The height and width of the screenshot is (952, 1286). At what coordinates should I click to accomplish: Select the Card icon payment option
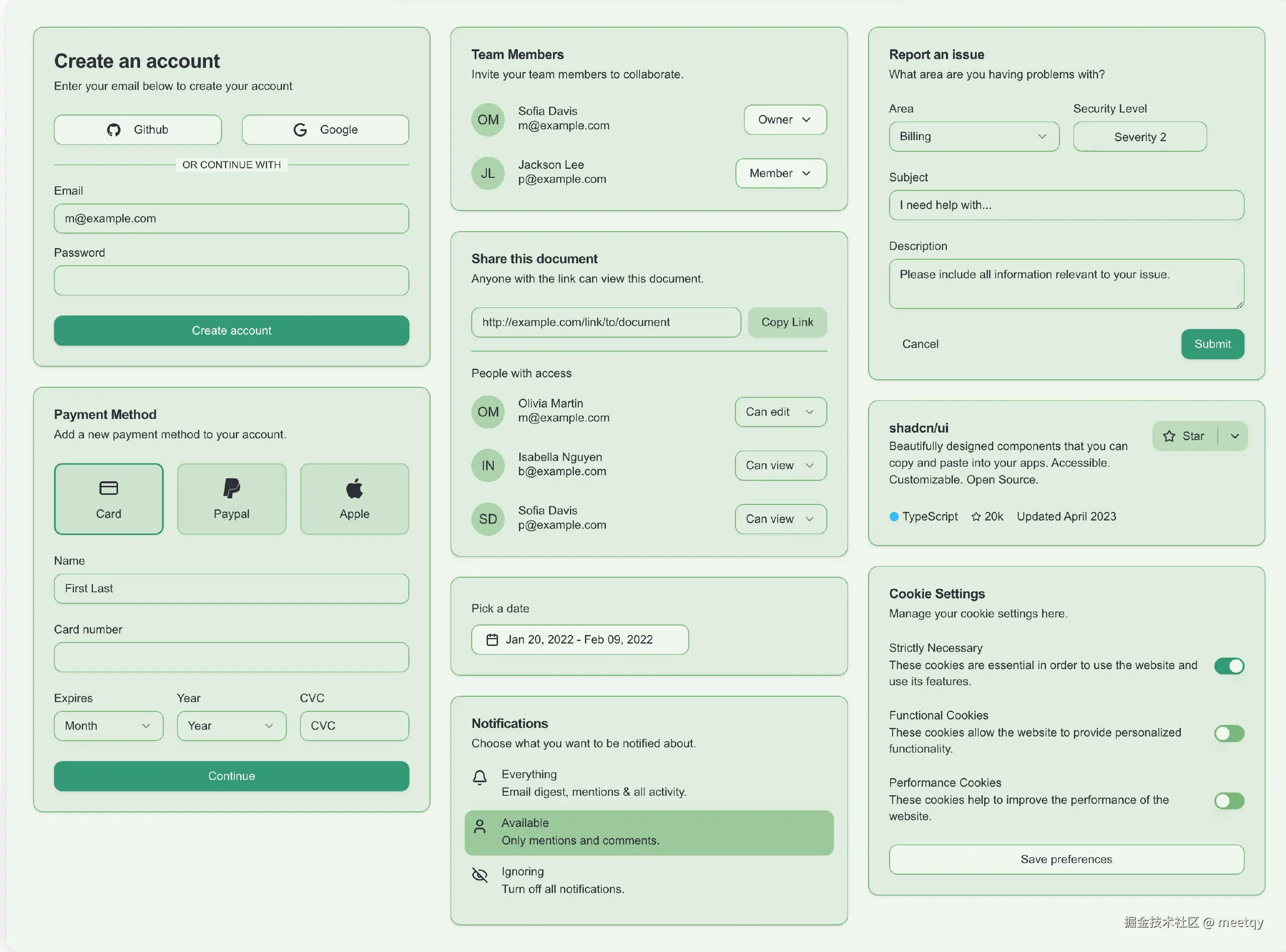click(109, 488)
